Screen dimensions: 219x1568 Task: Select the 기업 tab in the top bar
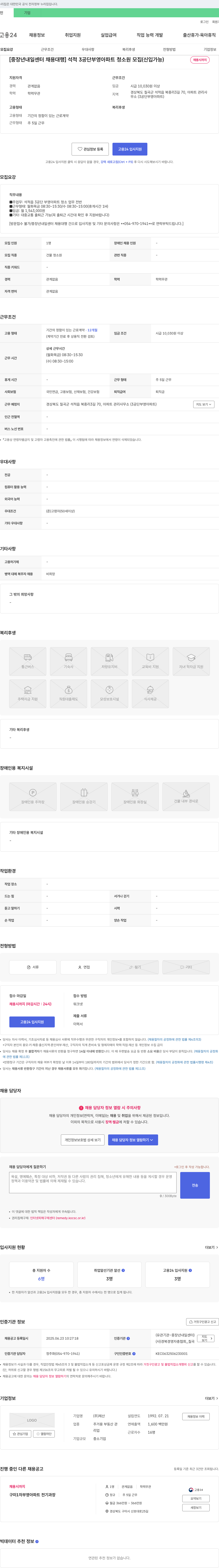tap(27, 13)
